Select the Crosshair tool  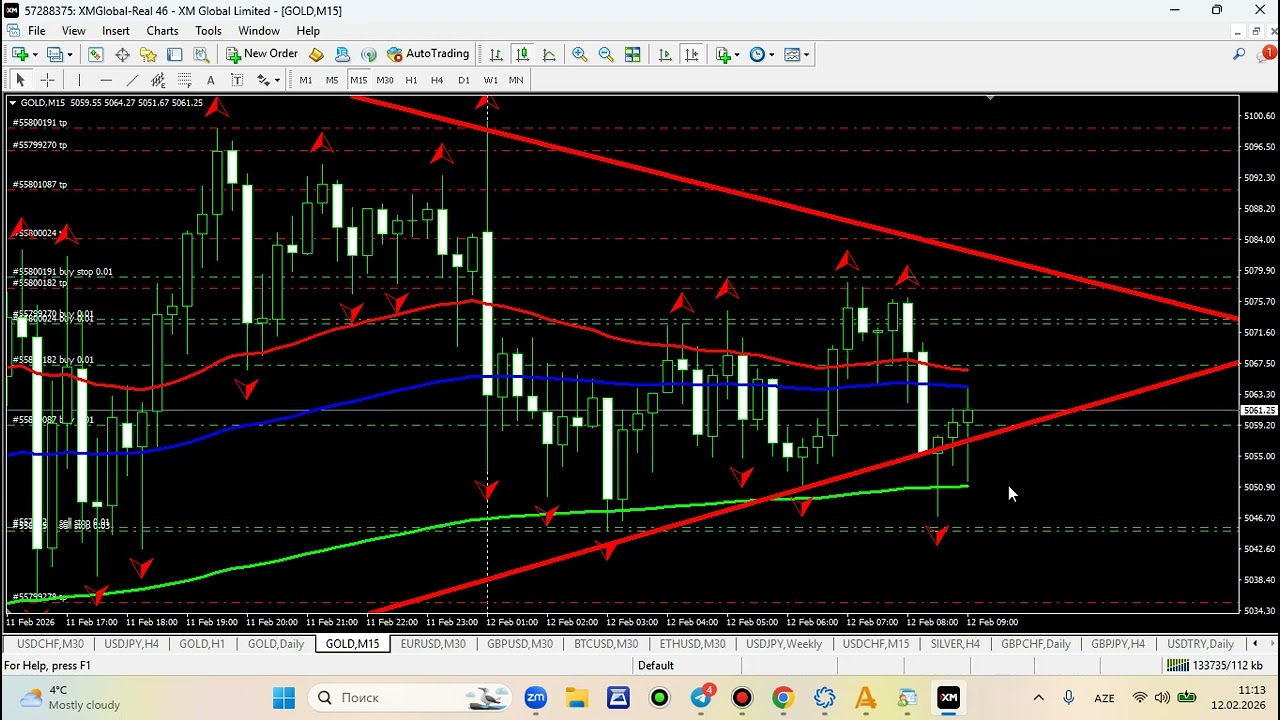47,80
